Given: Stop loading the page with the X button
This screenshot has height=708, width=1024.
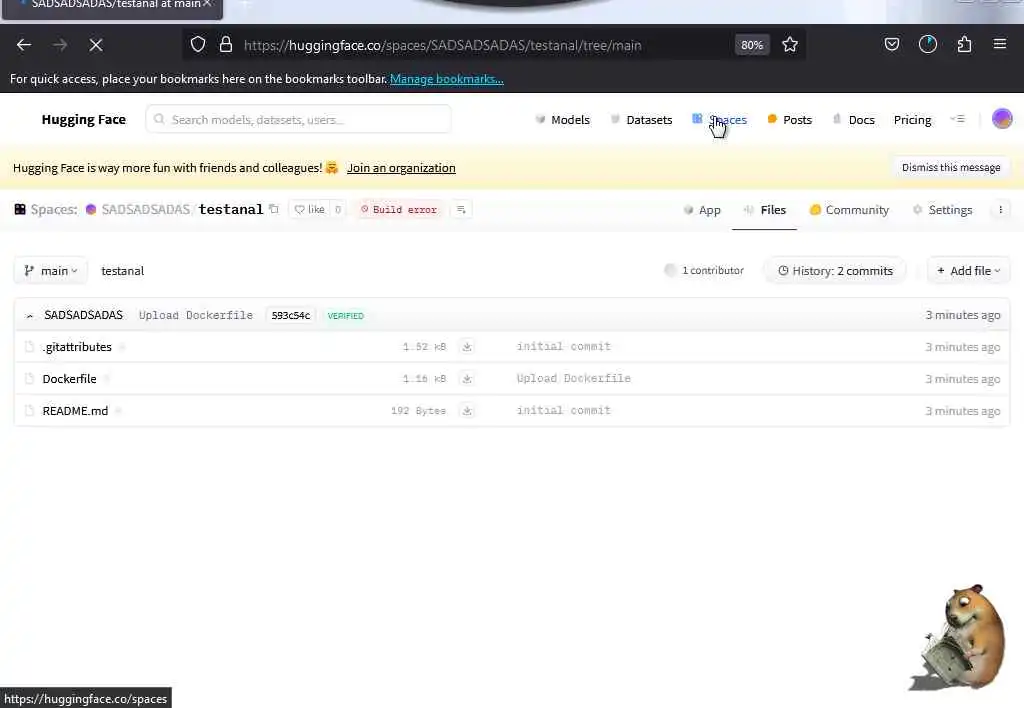Looking at the screenshot, I should (x=96, y=45).
